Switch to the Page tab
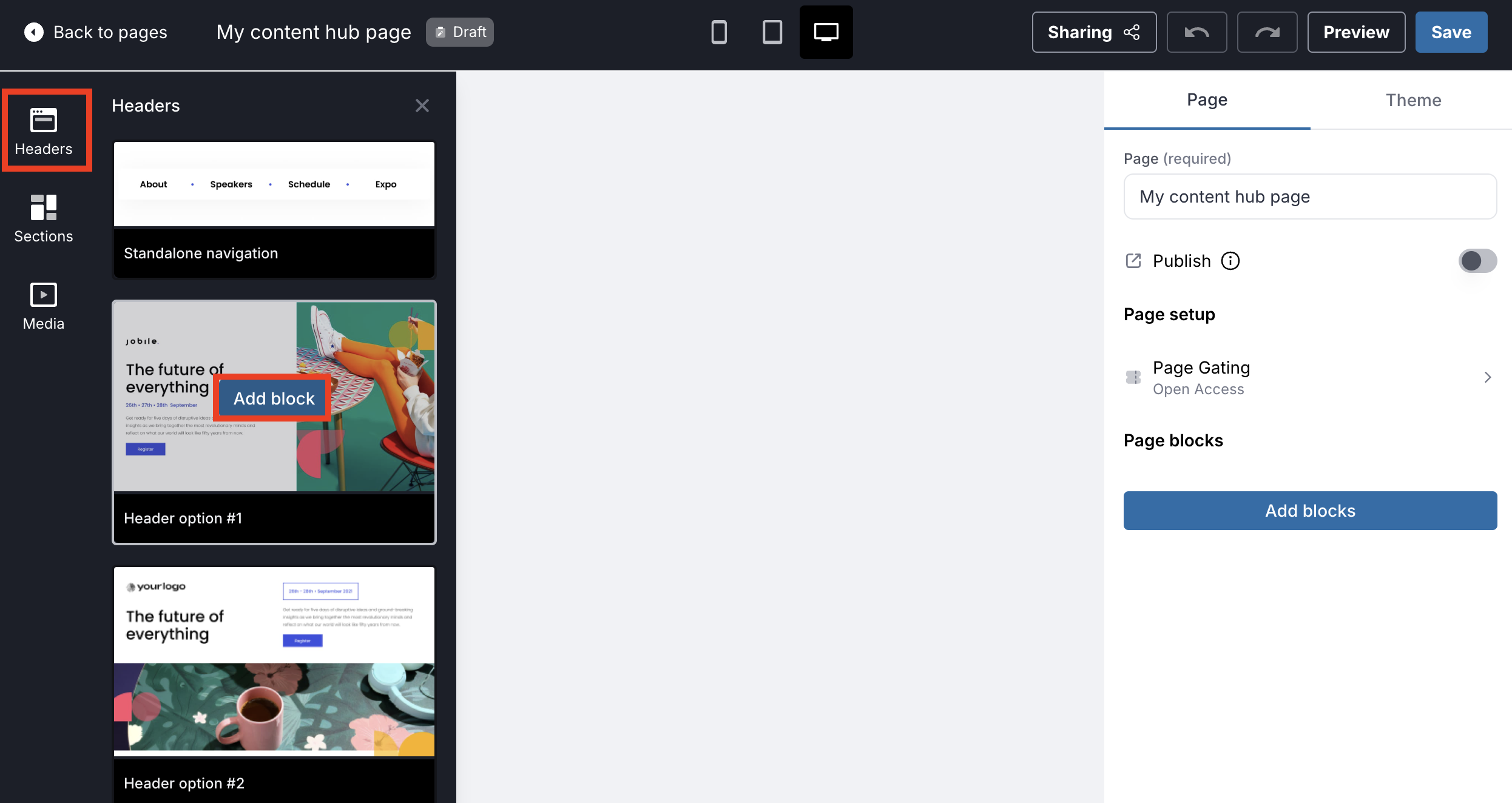 (x=1207, y=100)
